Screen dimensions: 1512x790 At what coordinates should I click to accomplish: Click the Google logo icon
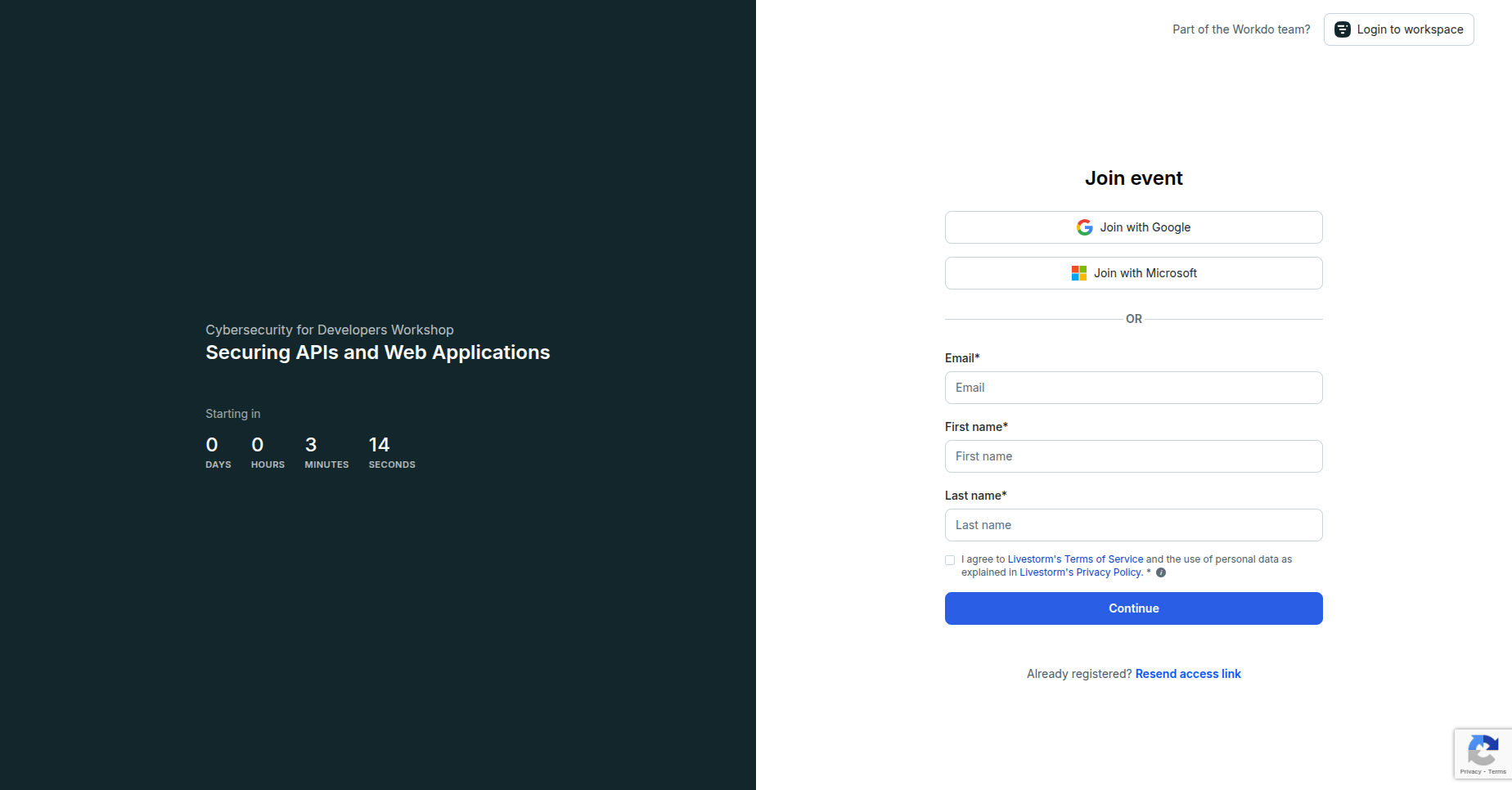1084,227
